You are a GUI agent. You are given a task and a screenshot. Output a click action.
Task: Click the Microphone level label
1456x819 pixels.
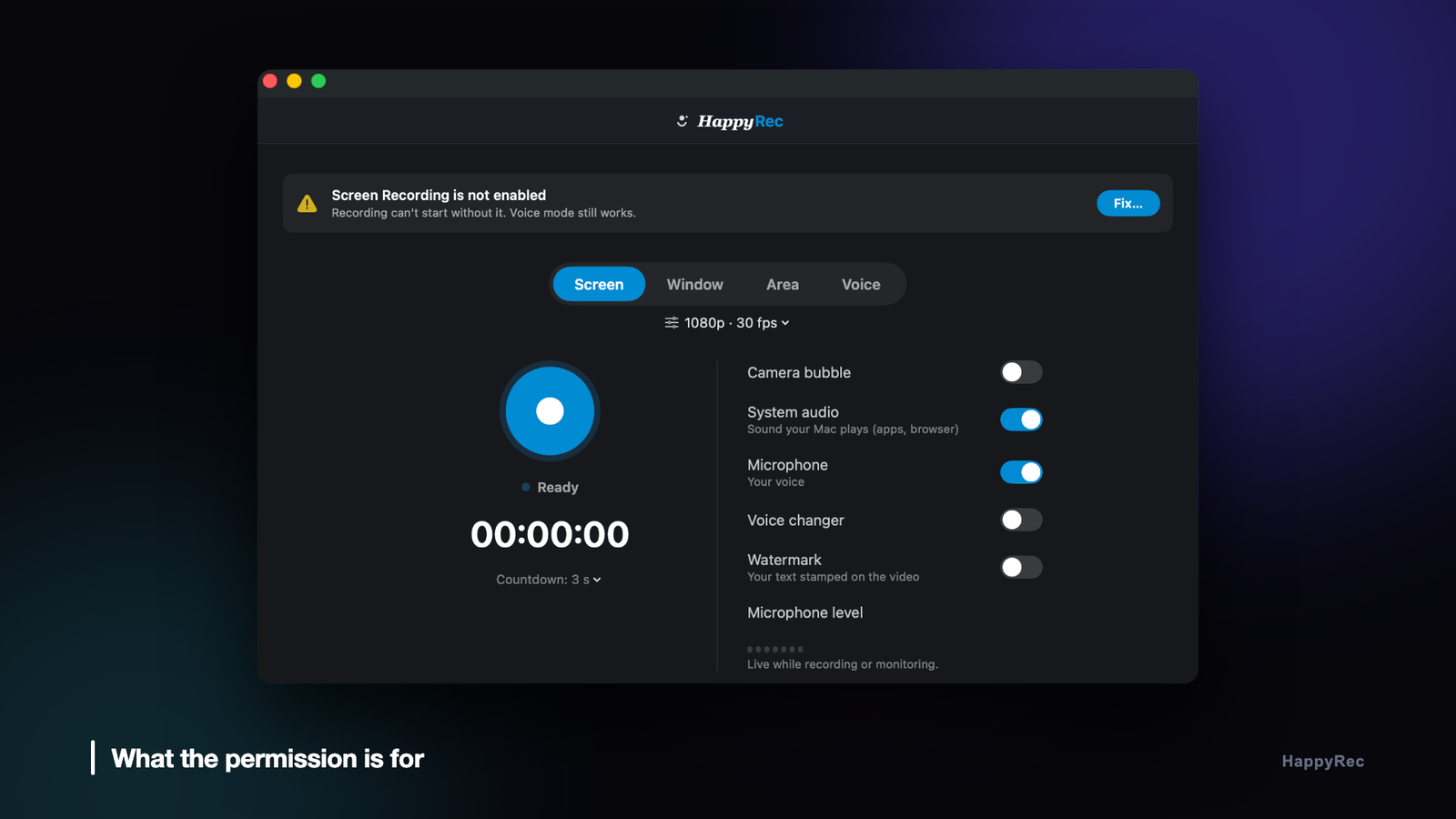tap(804, 612)
